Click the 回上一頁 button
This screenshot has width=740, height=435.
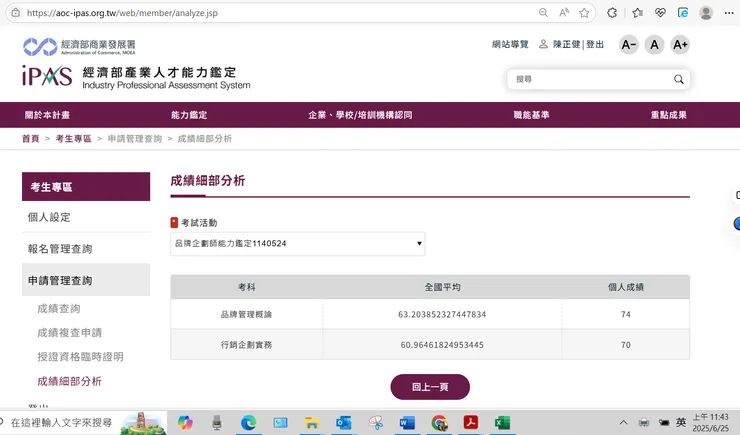click(x=430, y=387)
